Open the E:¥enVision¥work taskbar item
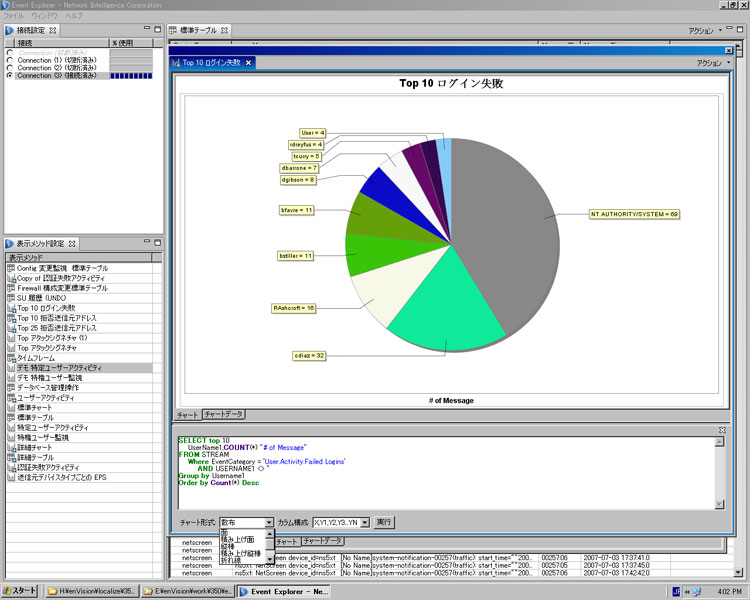This screenshot has width=750, height=600. coord(188,592)
